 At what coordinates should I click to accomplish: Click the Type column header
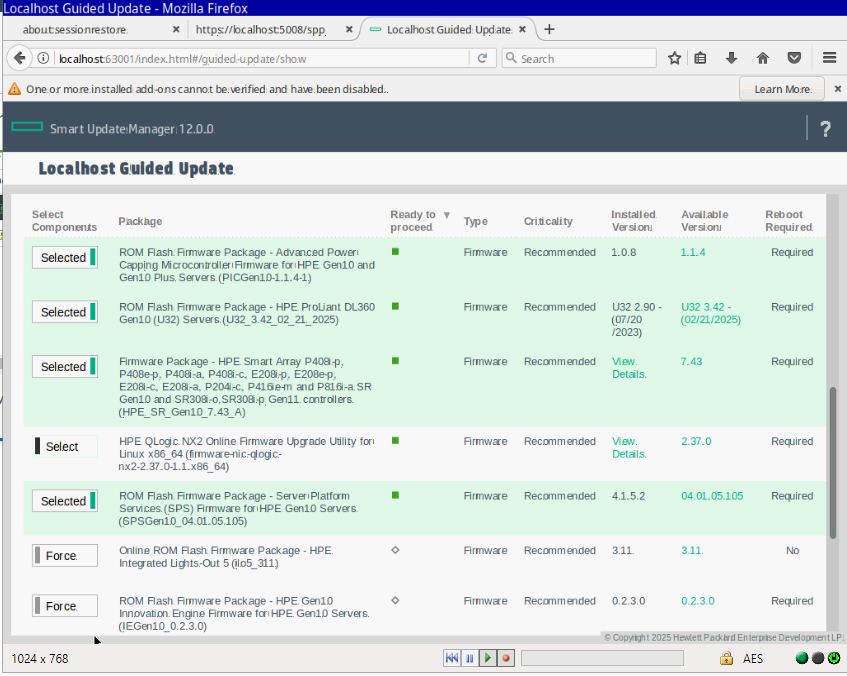pyautogui.click(x=476, y=221)
